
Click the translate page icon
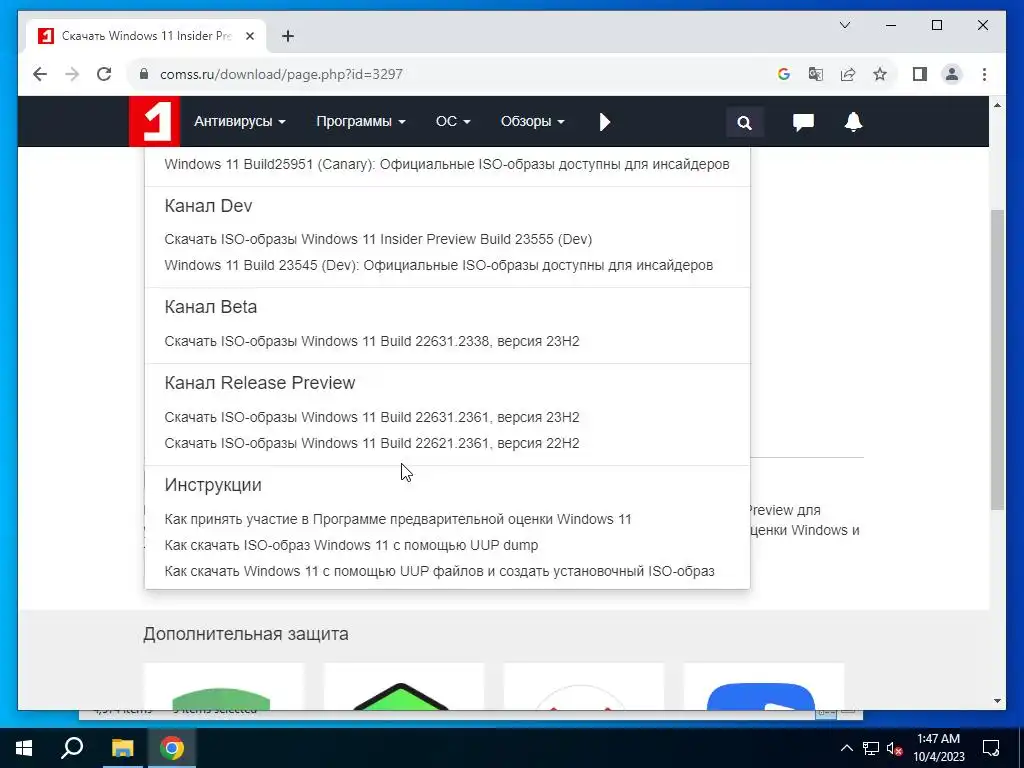click(x=816, y=74)
